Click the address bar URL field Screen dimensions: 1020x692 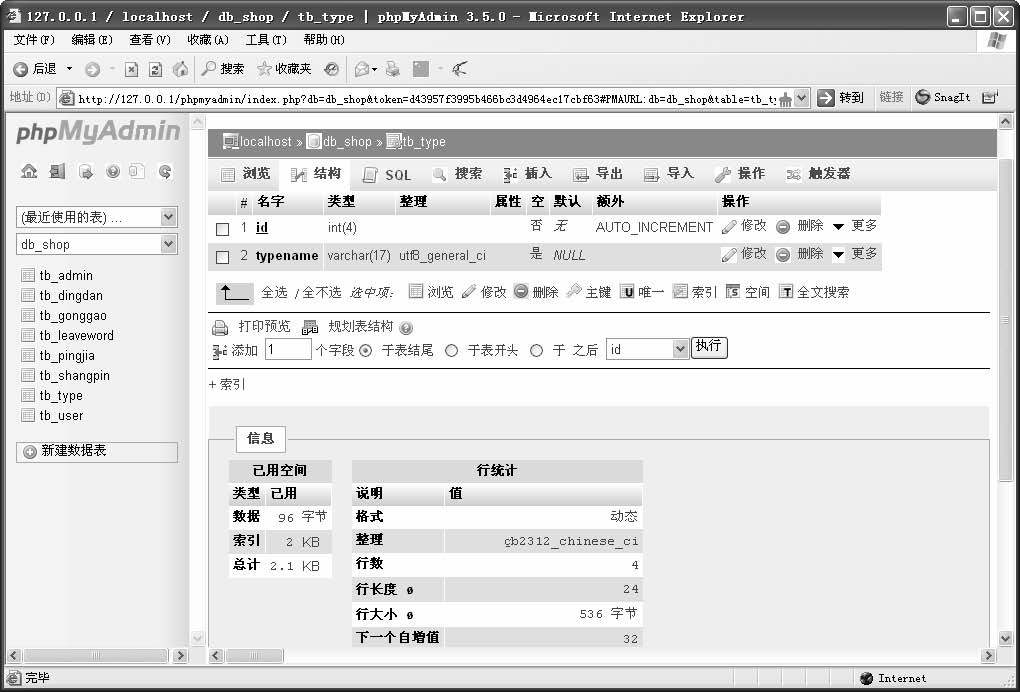[x=427, y=98]
